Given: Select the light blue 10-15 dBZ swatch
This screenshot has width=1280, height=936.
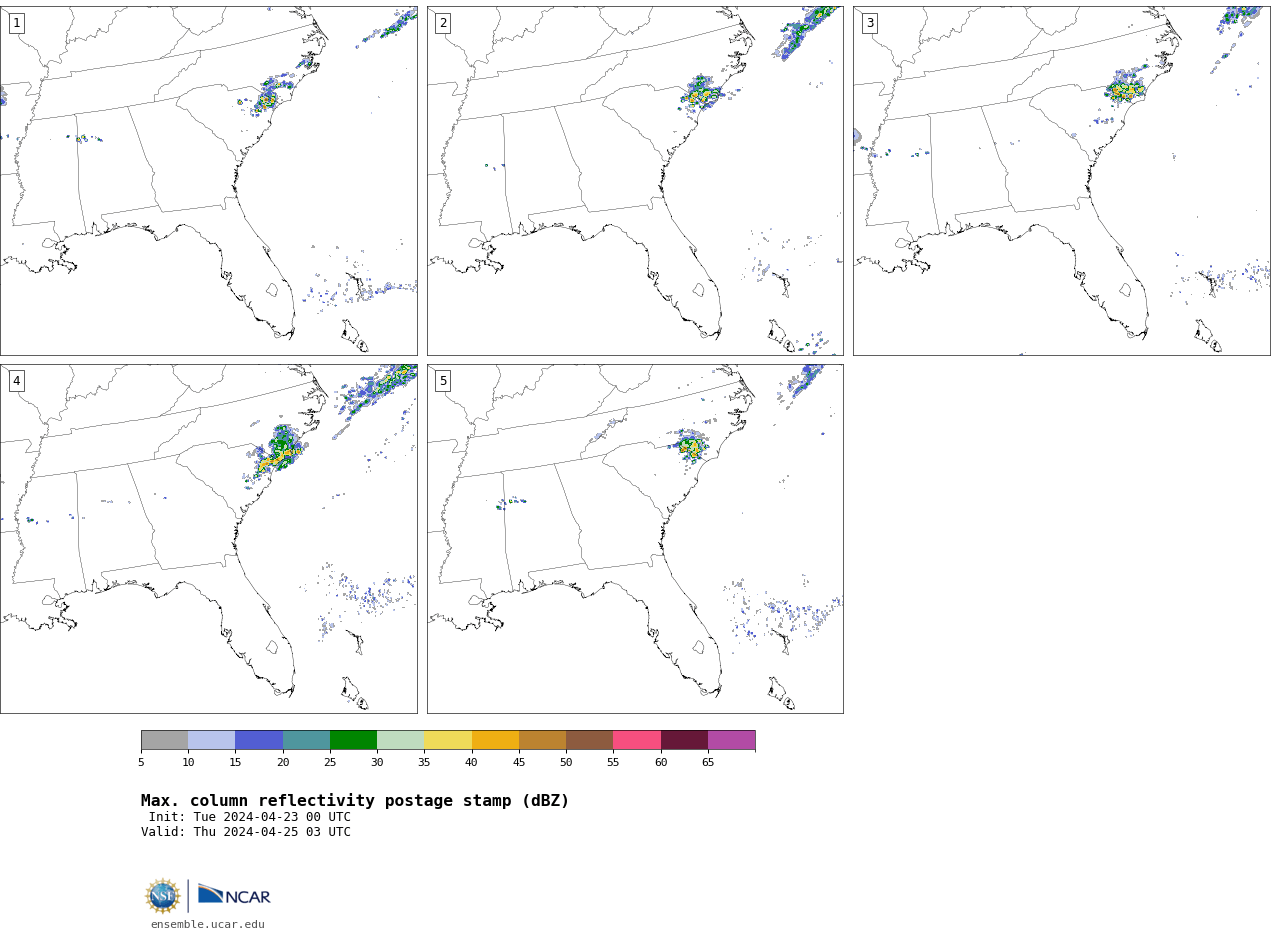Looking at the screenshot, I should tap(211, 740).
